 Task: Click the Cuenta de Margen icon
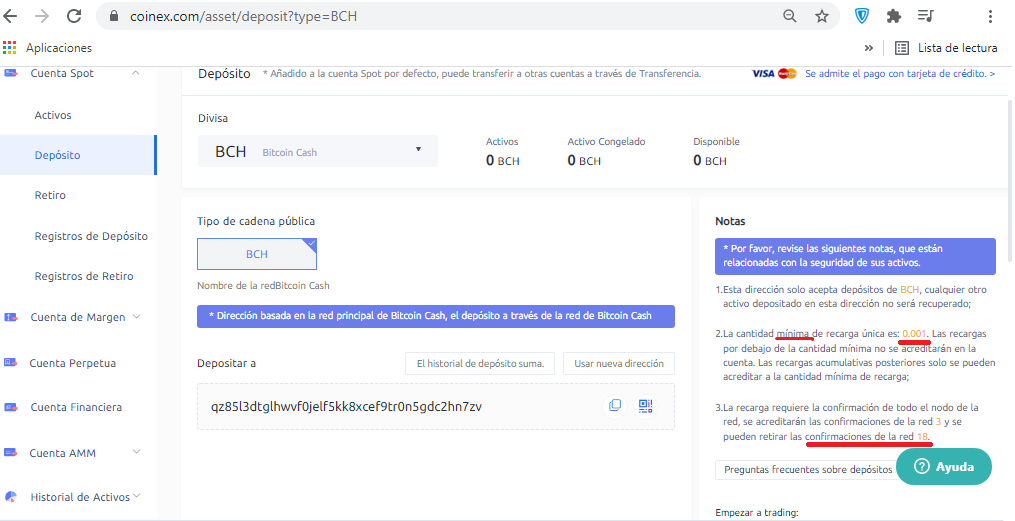11,317
